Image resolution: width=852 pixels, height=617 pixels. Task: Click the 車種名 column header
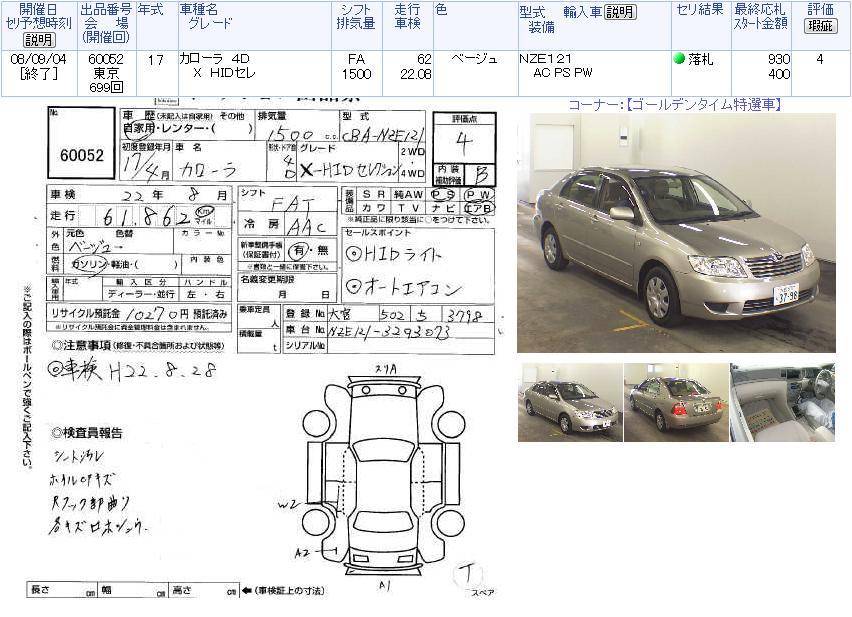tap(199, 9)
